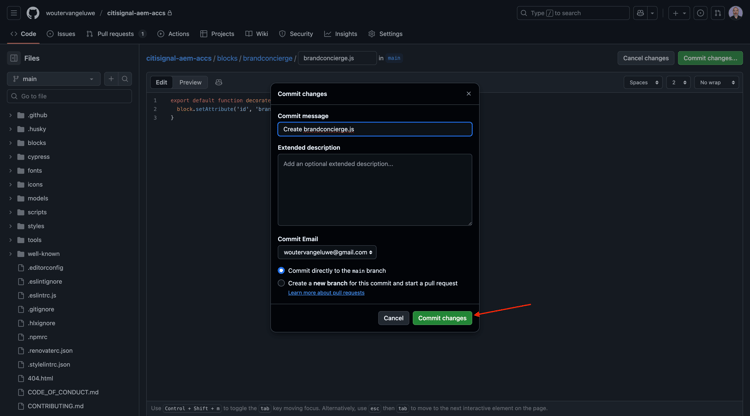750x416 pixels.
Task: Add a file with the plus icon
Action: (111, 79)
